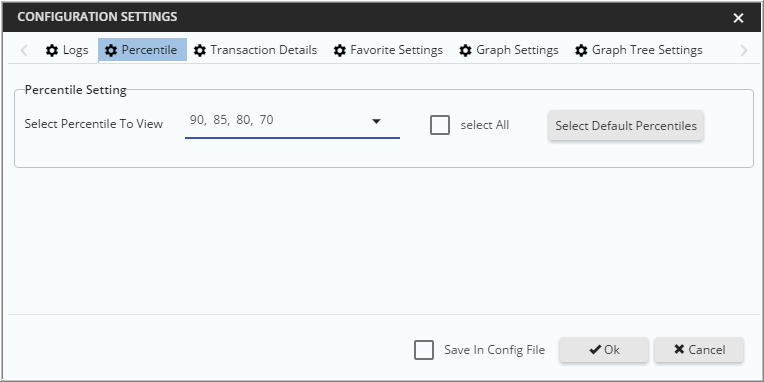Close the Configuration Settings dialog
Image resolution: width=764 pixels, height=382 pixels.
pyautogui.click(x=738, y=18)
